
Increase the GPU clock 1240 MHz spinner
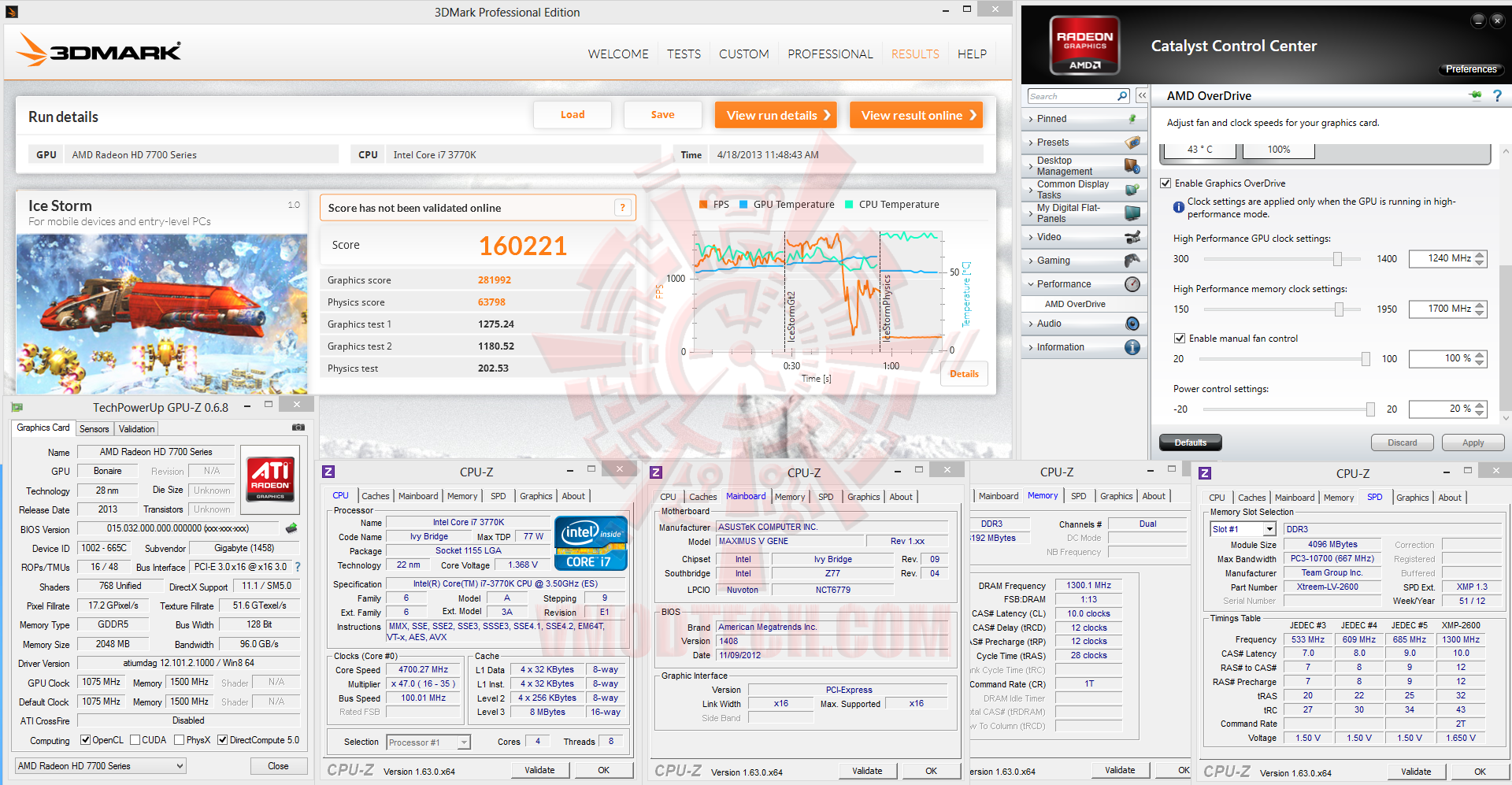click(1480, 255)
